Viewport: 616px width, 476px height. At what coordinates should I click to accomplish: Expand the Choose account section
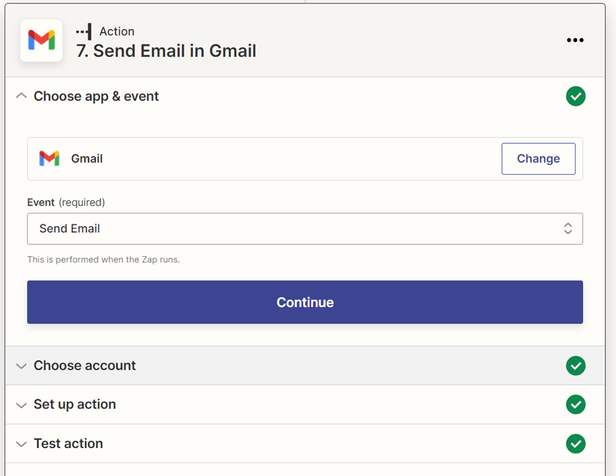(21, 366)
